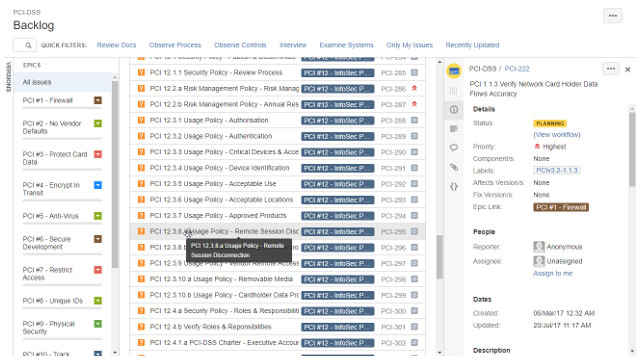Open PCI #9 - Physical Security epic dropdown

pyautogui.click(x=98, y=324)
